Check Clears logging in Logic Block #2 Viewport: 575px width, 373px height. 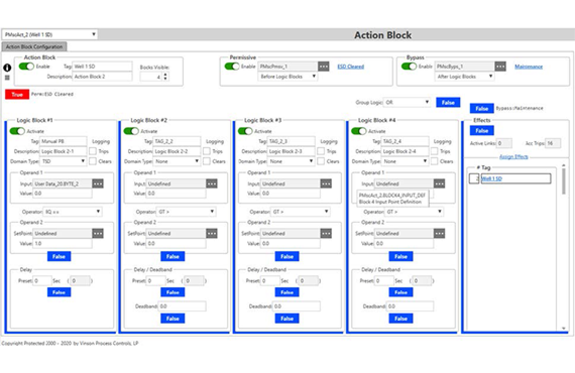[x=207, y=161]
